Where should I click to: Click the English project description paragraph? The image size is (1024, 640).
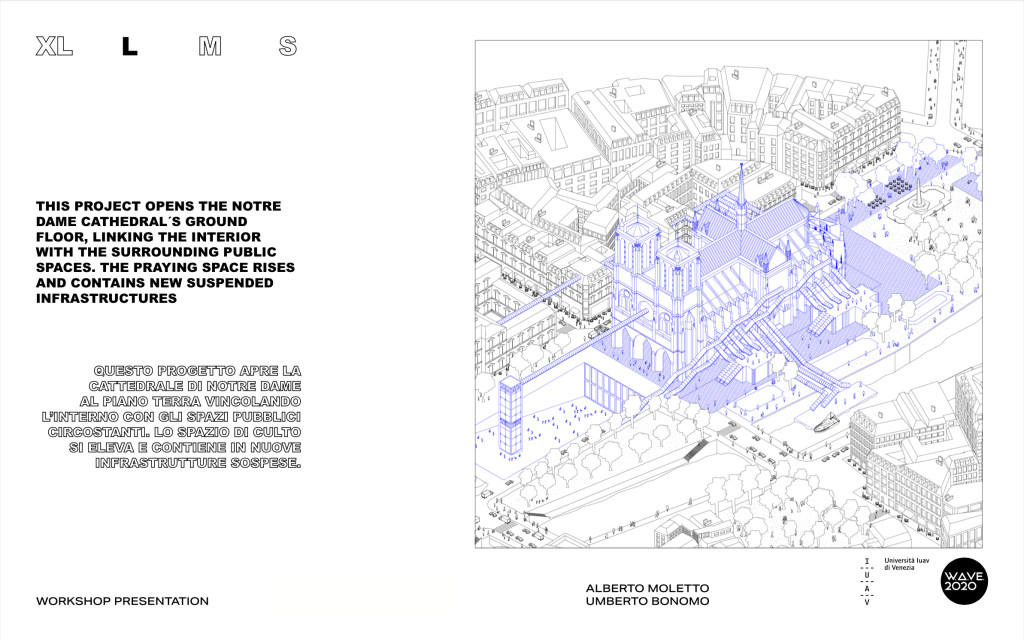(x=159, y=252)
